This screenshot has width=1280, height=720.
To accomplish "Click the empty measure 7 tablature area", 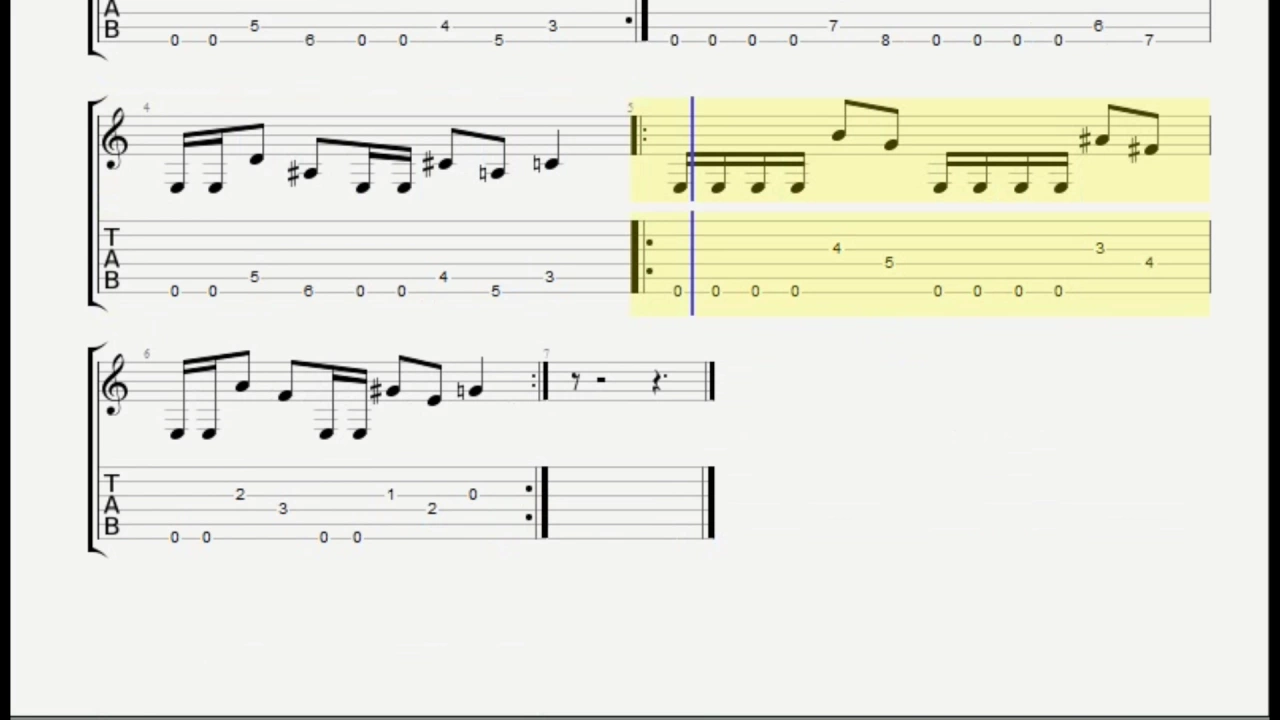I will coord(628,502).
